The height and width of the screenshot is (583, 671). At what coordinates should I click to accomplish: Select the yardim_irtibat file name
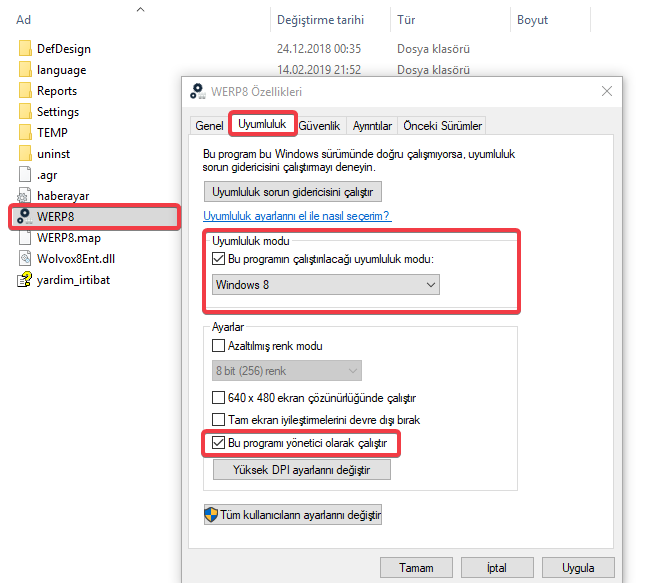73,280
